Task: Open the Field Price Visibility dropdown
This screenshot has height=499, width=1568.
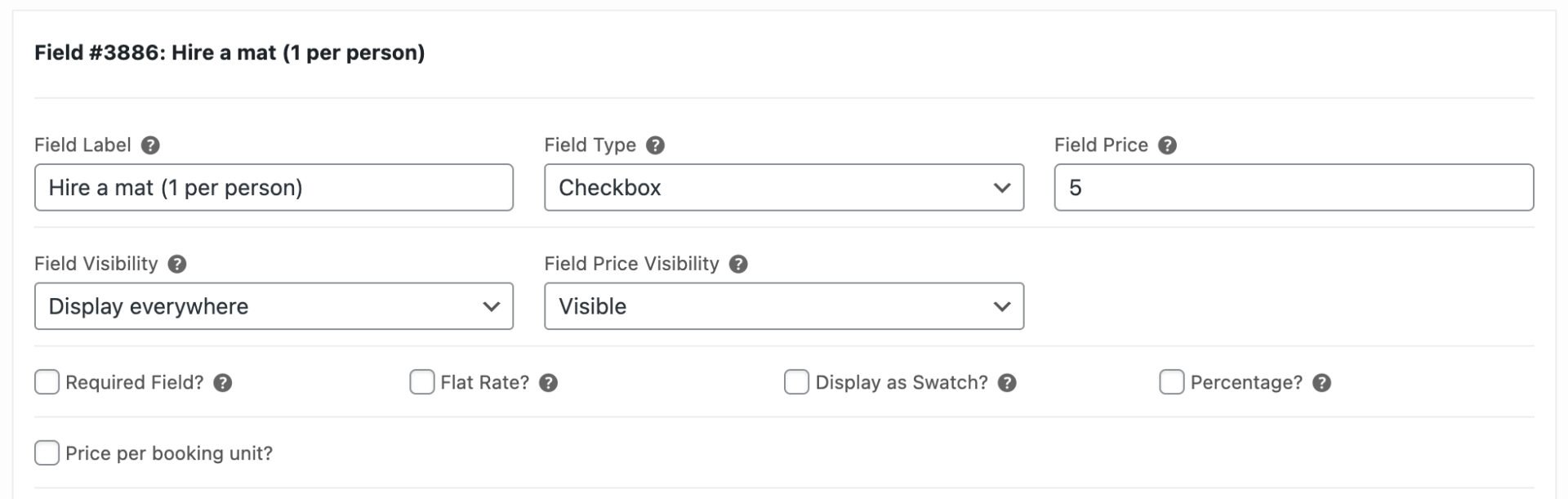Action: 783,306
